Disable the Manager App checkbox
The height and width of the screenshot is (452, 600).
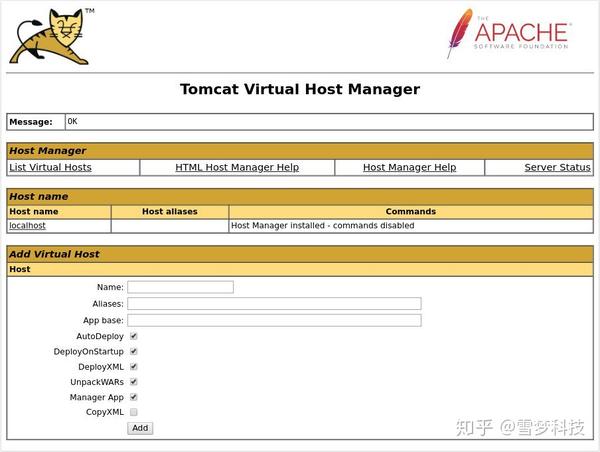[x=134, y=397]
